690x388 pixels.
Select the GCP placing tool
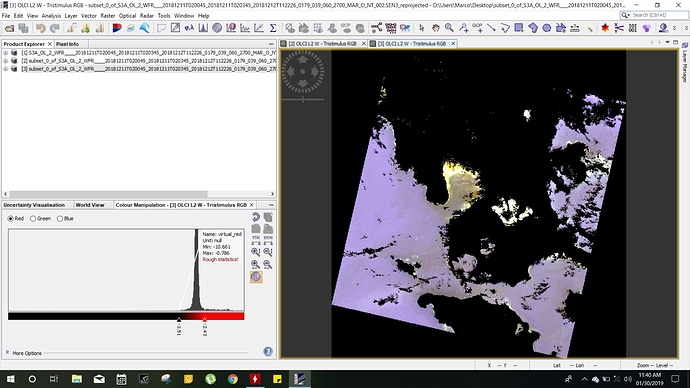[477, 28]
